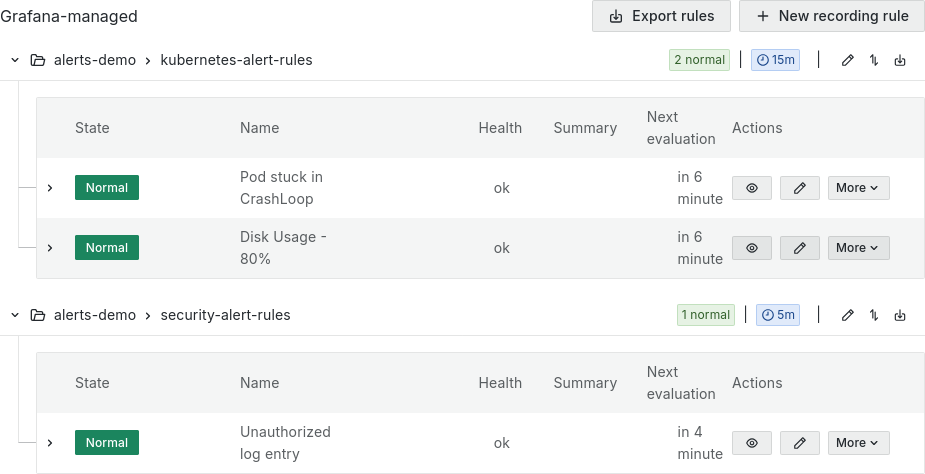This screenshot has width=925, height=474.
Task: View the Pod stuck in CrashLoop rule
Action: (x=752, y=188)
